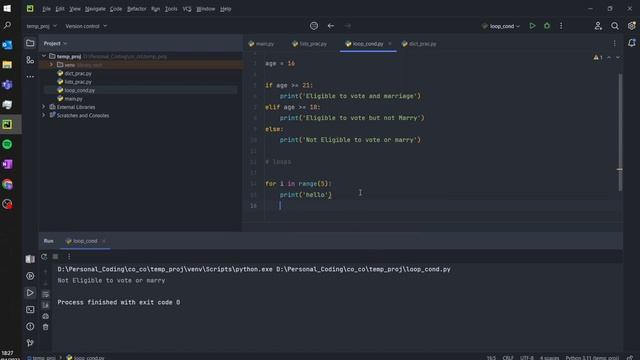
Task: Open the Windows Start menu
Action: pyautogui.click(x=7, y=8)
